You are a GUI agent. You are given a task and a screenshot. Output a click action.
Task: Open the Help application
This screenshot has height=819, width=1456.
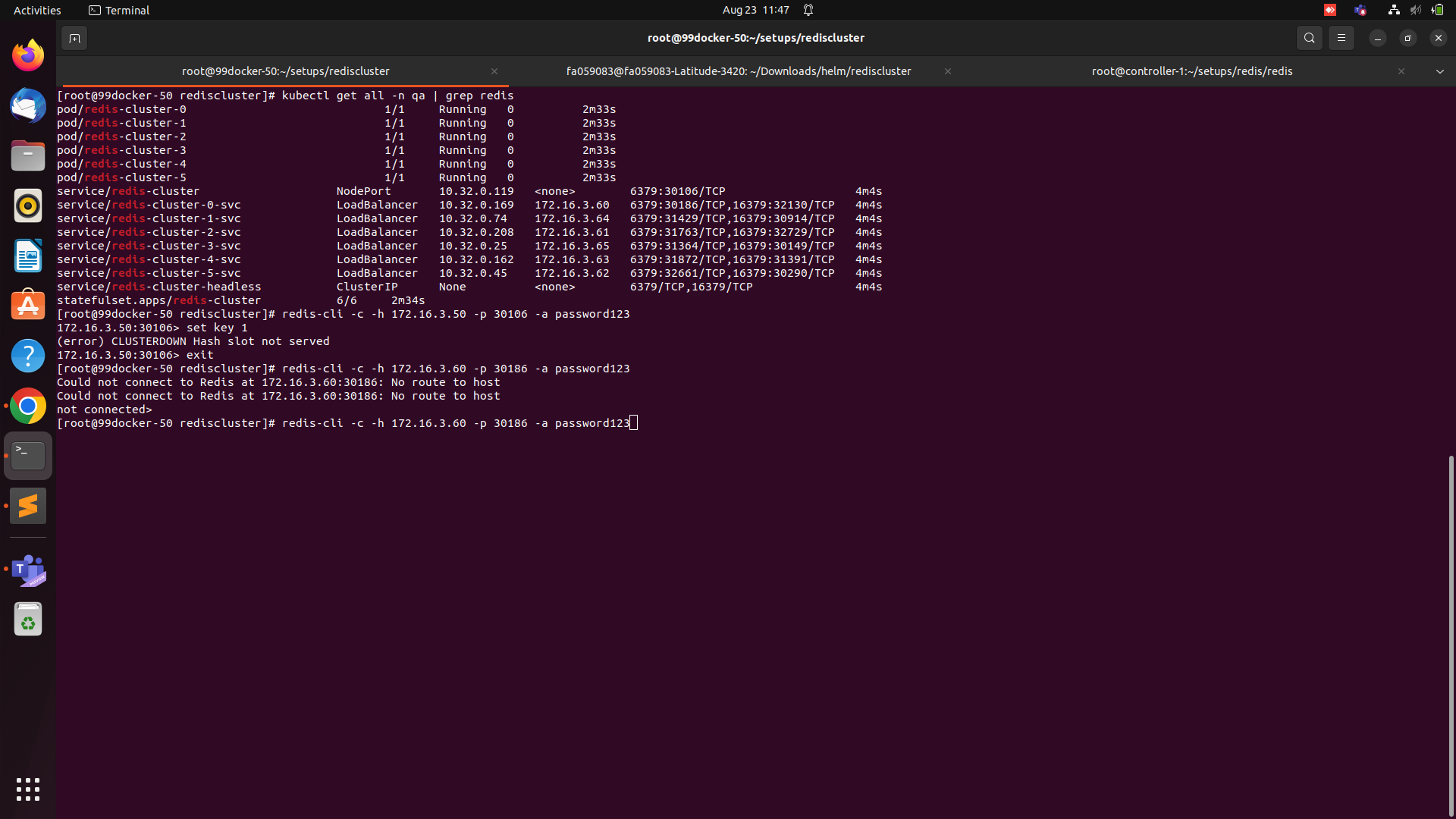(x=27, y=355)
